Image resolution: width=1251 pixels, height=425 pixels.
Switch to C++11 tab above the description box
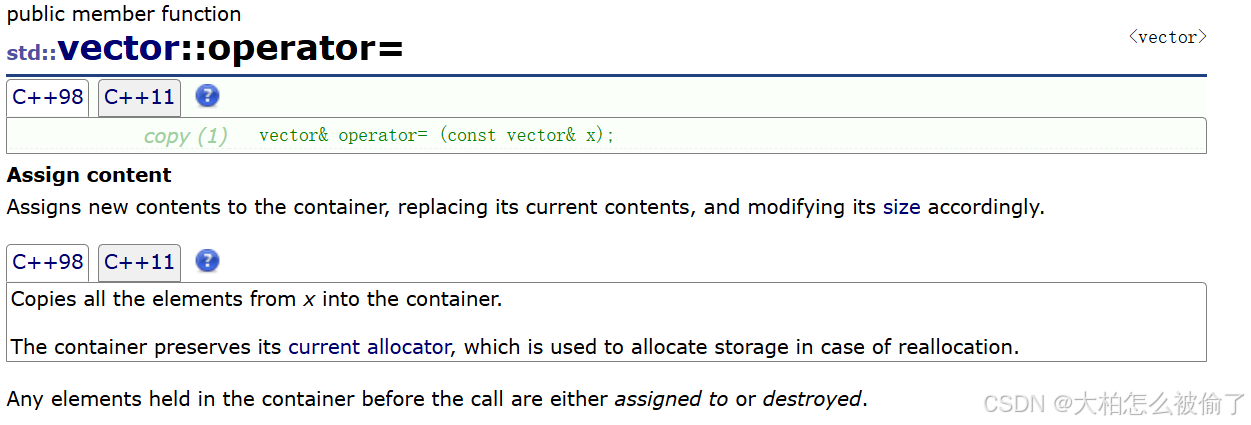139,263
